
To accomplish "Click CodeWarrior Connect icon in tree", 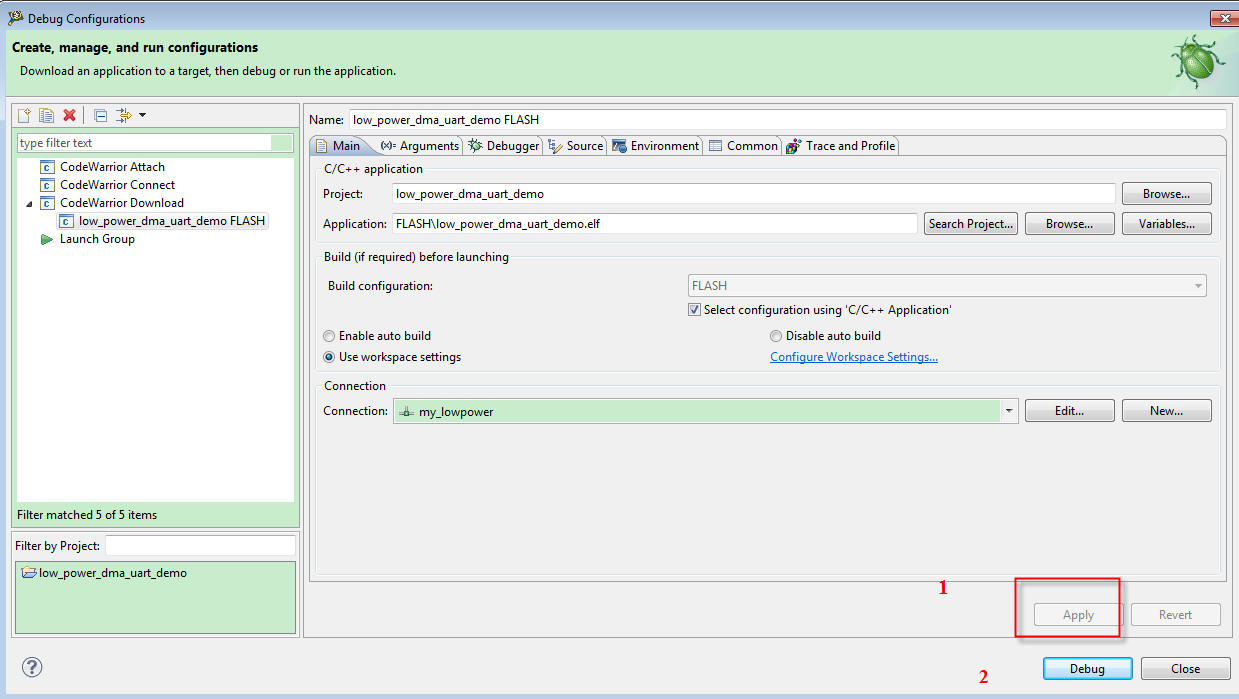I will click(47, 185).
